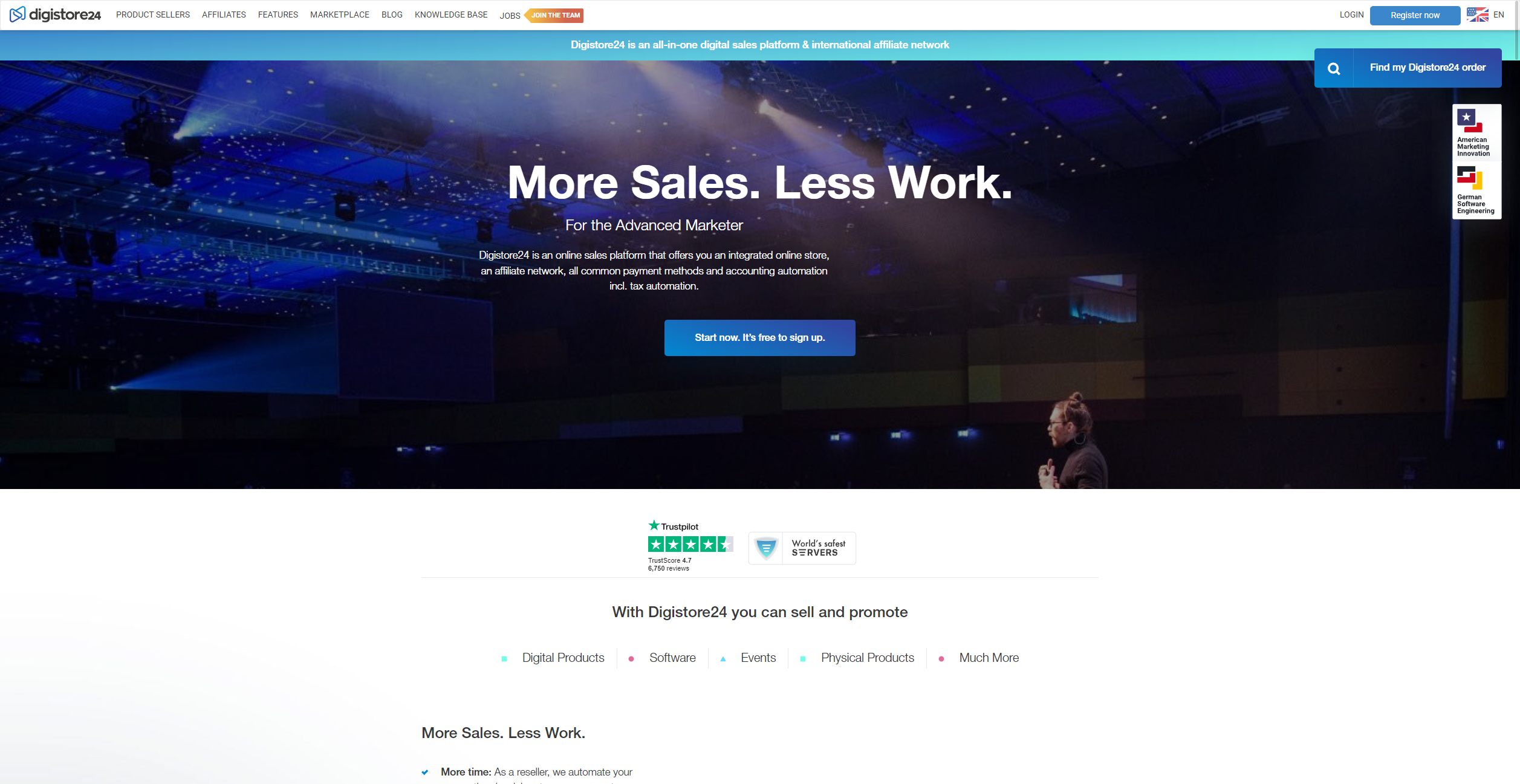Click the BLOG navigation tab

point(392,15)
